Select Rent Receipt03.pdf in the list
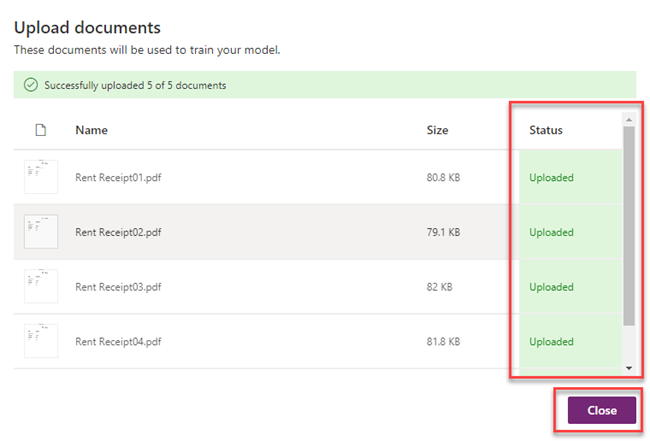The image size is (650, 441). coord(118,287)
